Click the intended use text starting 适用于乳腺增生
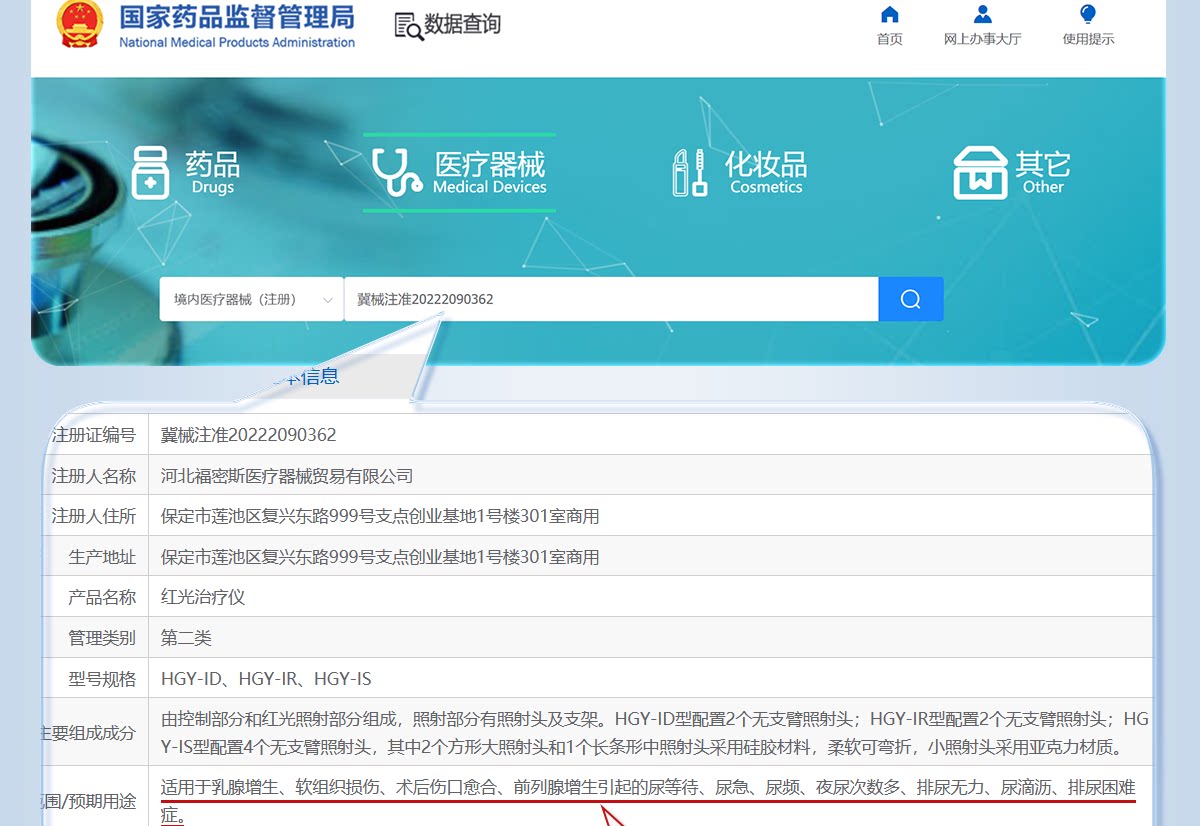The image size is (1200, 826). point(648,801)
